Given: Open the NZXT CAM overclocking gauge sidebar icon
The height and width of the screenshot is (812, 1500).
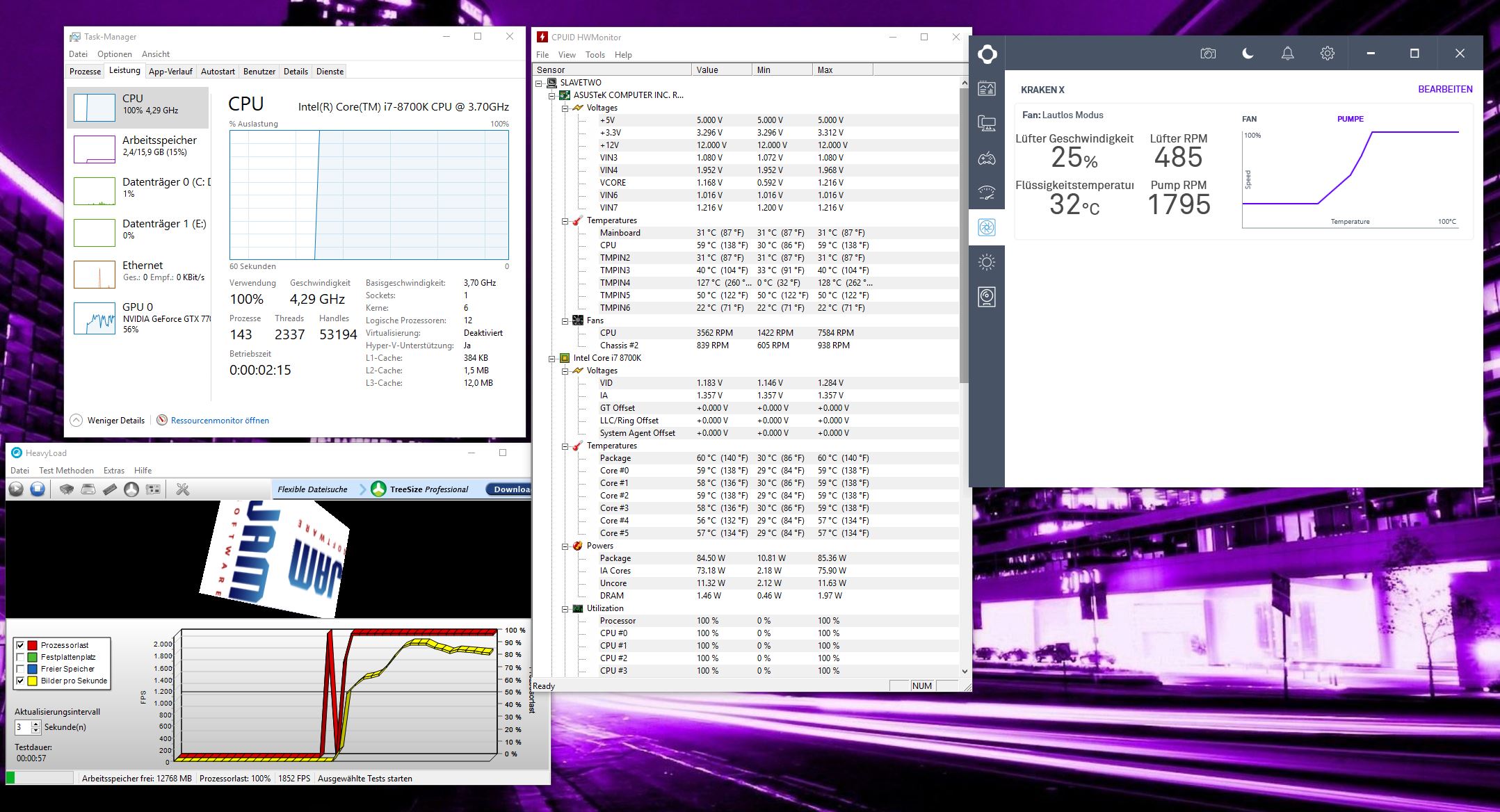Looking at the screenshot, I should point(987,193).
